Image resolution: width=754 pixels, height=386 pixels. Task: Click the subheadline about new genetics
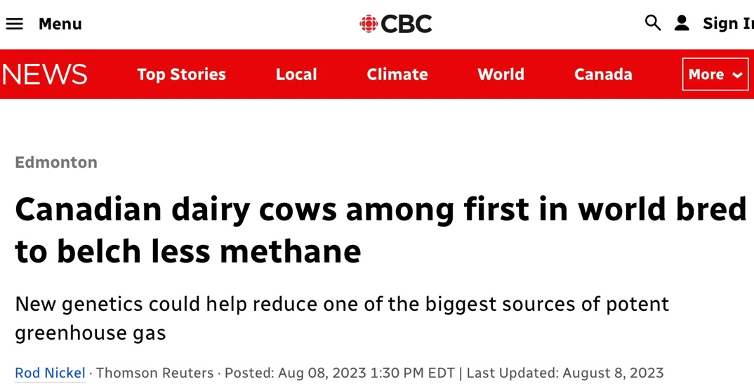click(342, 318)
